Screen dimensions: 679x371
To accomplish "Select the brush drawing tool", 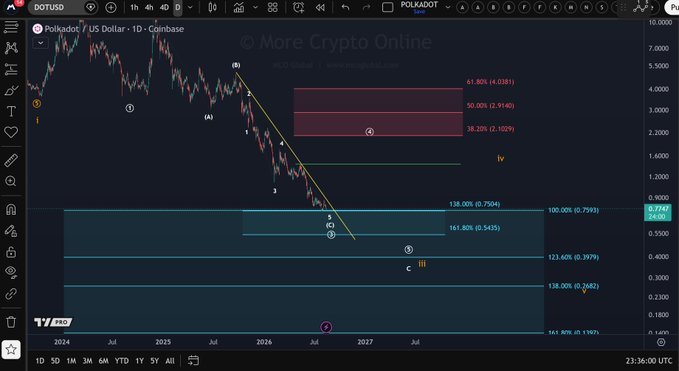I will click(11, 90).
